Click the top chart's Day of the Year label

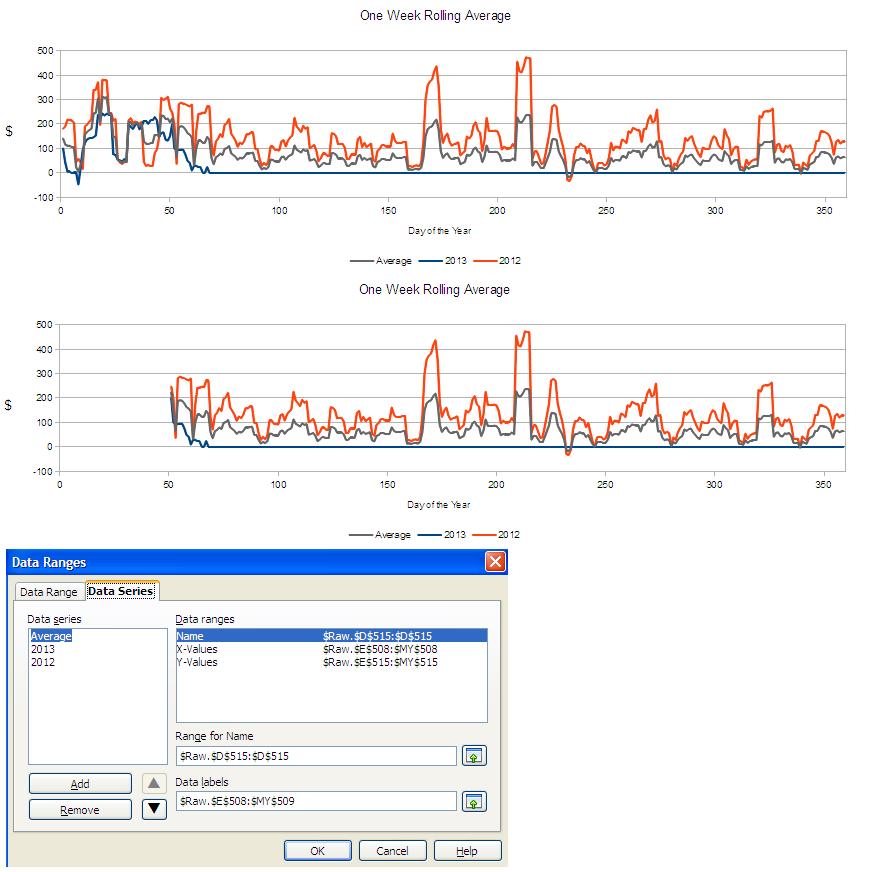tap(439, 230)
